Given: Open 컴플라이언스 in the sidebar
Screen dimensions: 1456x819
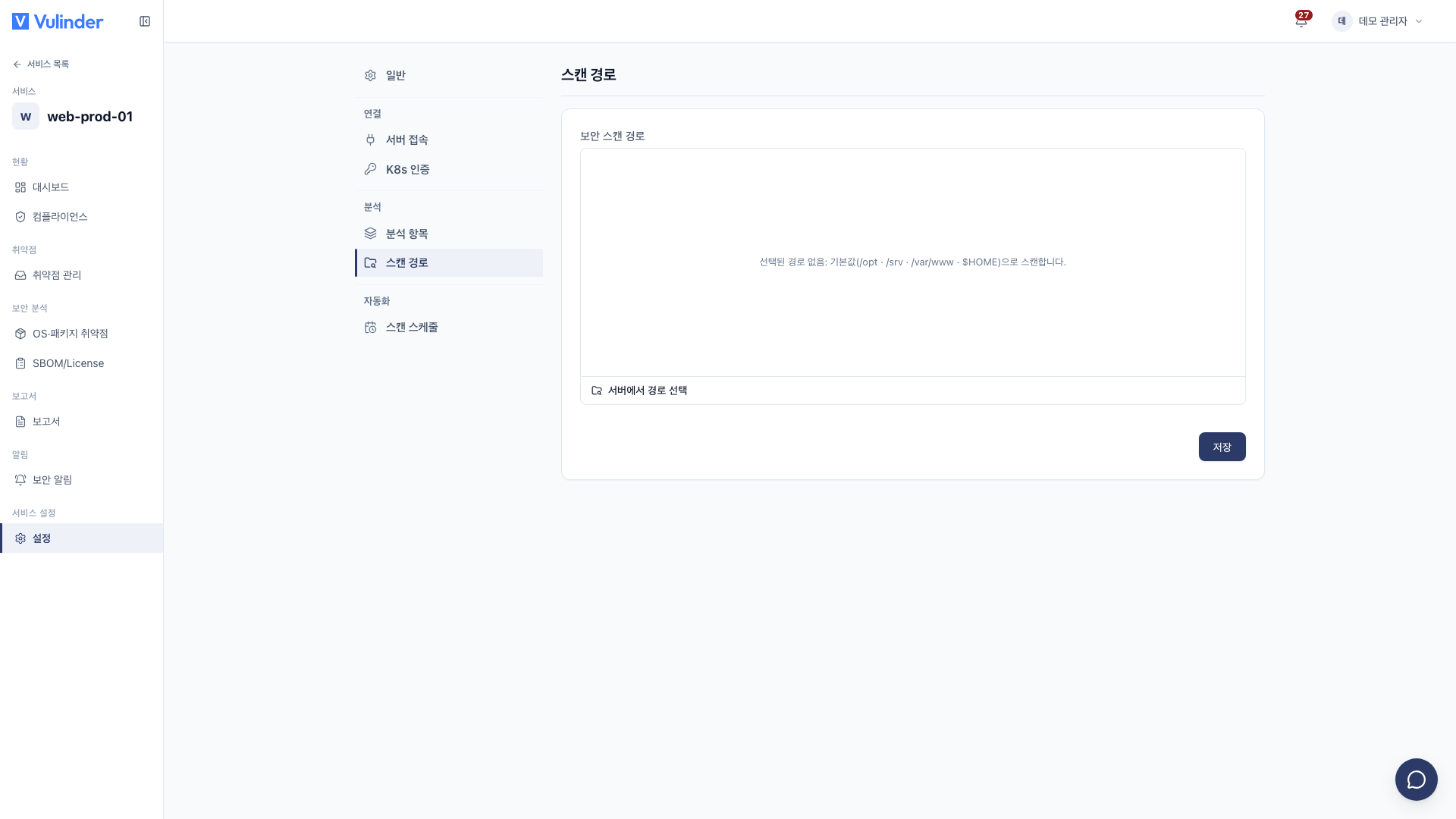Looking at the screenshot, I should pyautogui.click(x=82, y=217).
